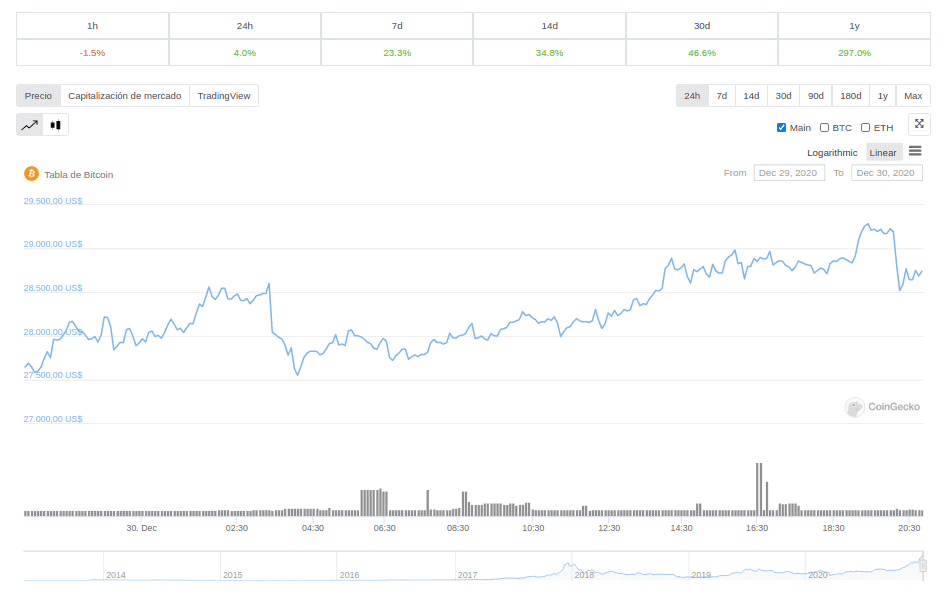The width and height of the screenshot is (945, 594).
Task: Click the Tabla de Bitcoin legend label
Action: pos(79,175)
